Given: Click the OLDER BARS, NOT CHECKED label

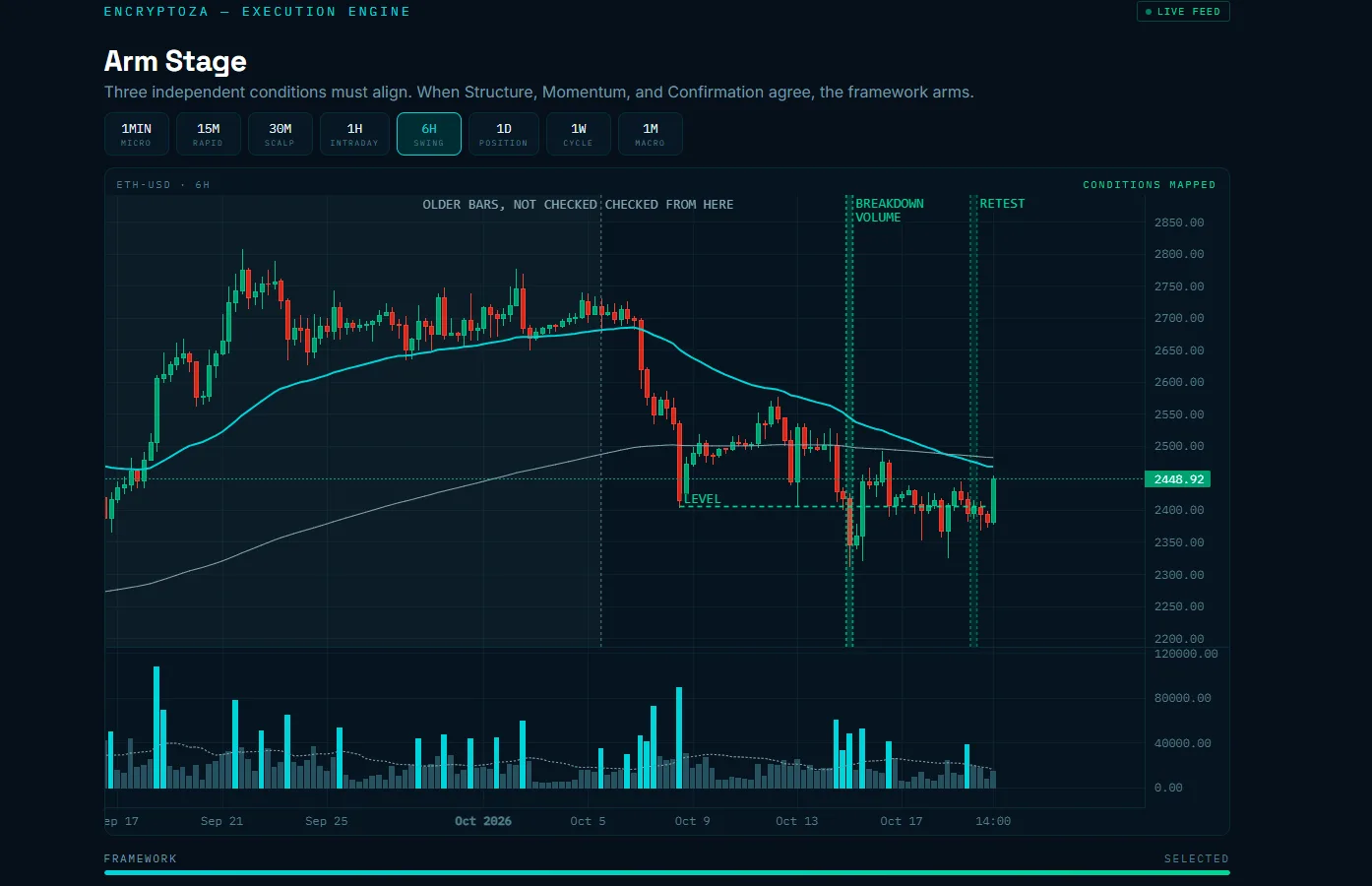Looking at the screenshot, I should (x=510, y=205).
